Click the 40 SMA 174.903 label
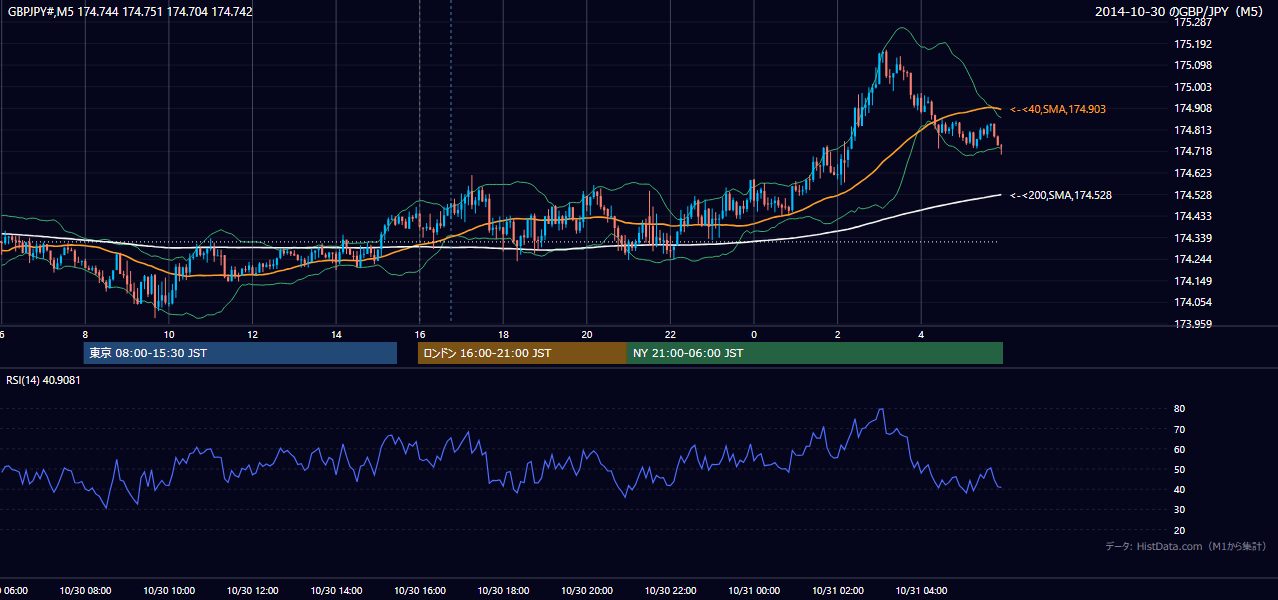Screen dimensions: 1278x600 pos(1058,109)
